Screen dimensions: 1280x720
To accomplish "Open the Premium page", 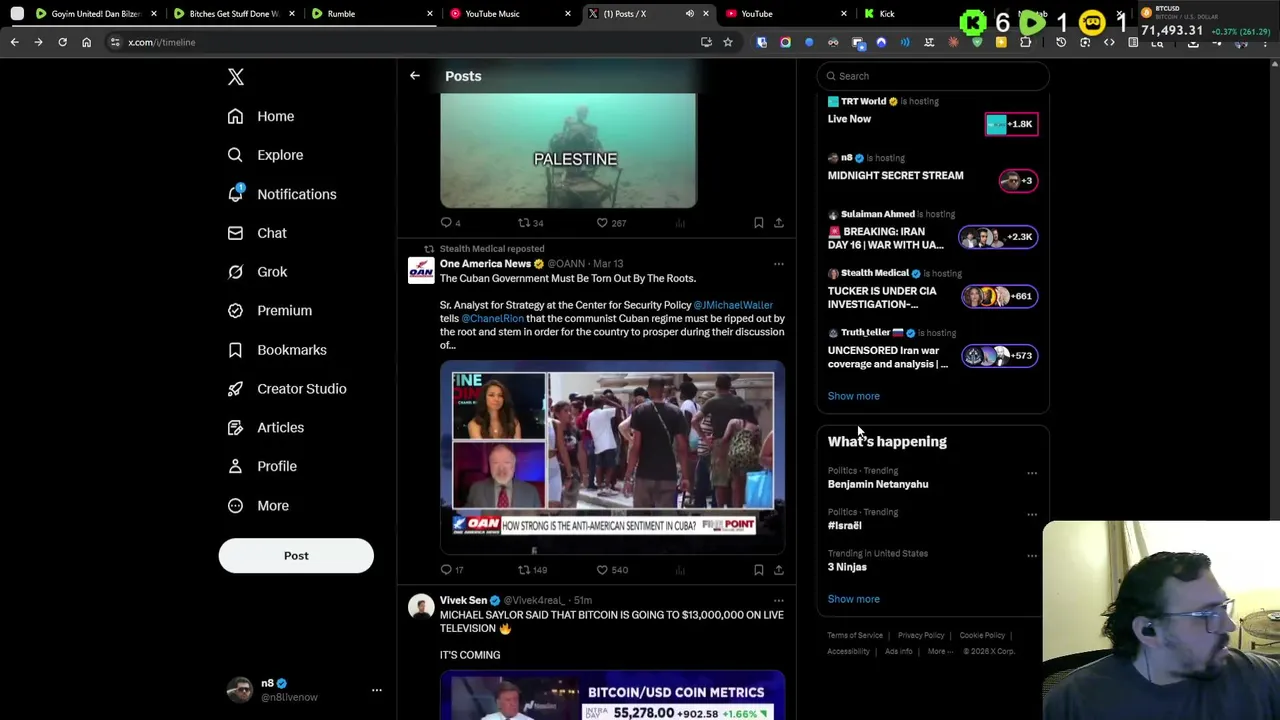I will pos(270,311).
